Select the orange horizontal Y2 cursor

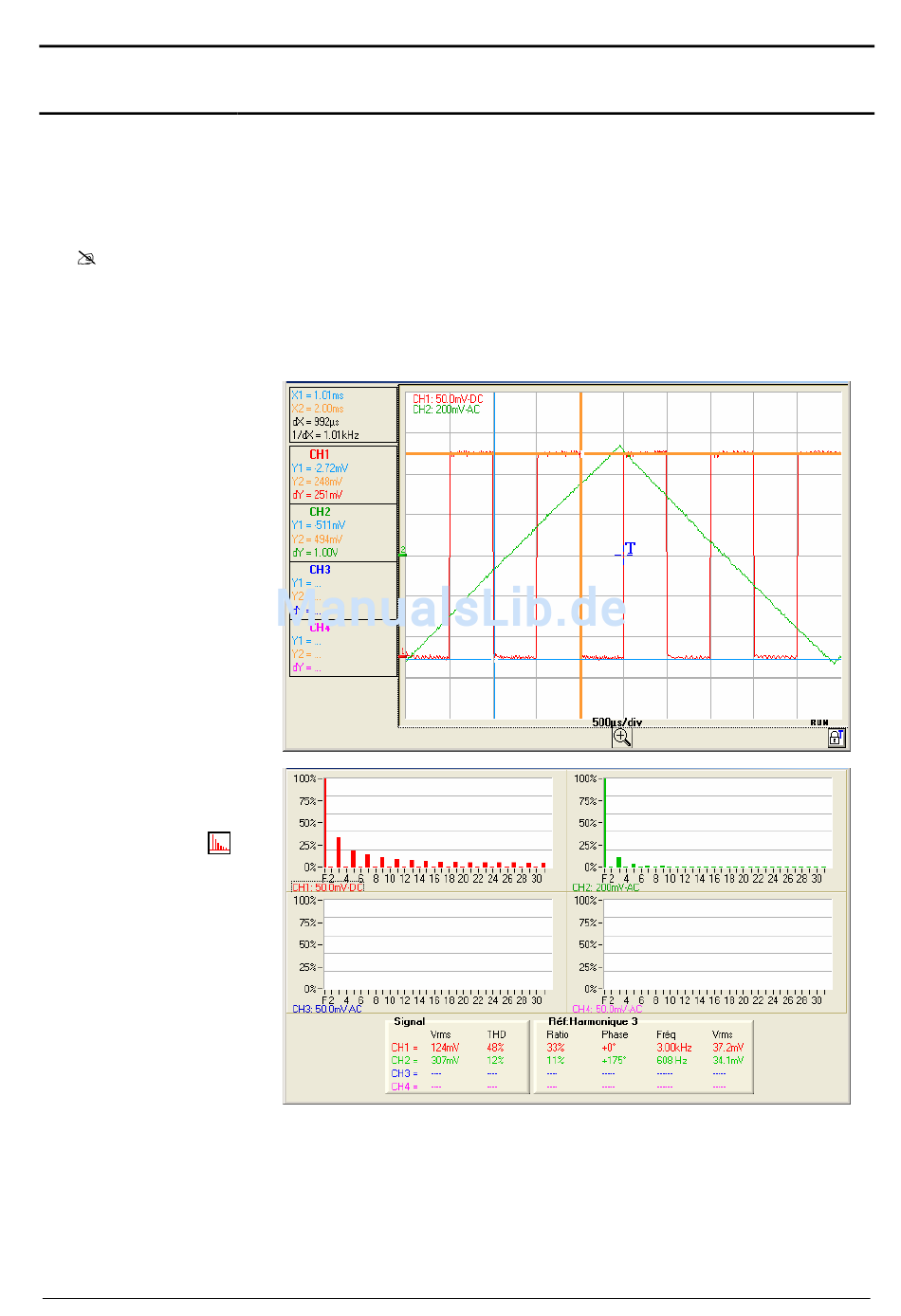click(623, 453)
